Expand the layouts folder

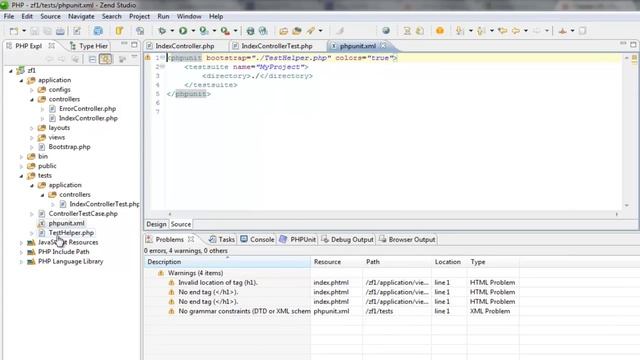[x=32, y=128]
